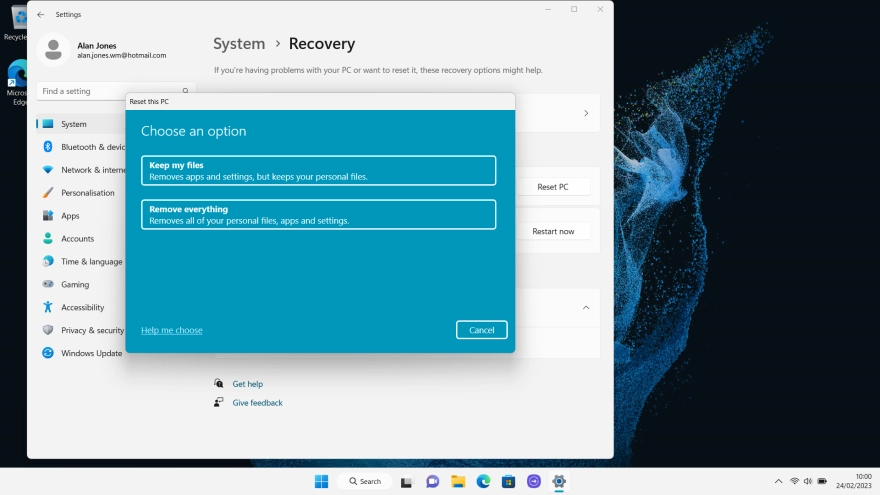Go to Windows Update in sidebar
The width and height of the screenshot is (880, 495).
(90, 353)
